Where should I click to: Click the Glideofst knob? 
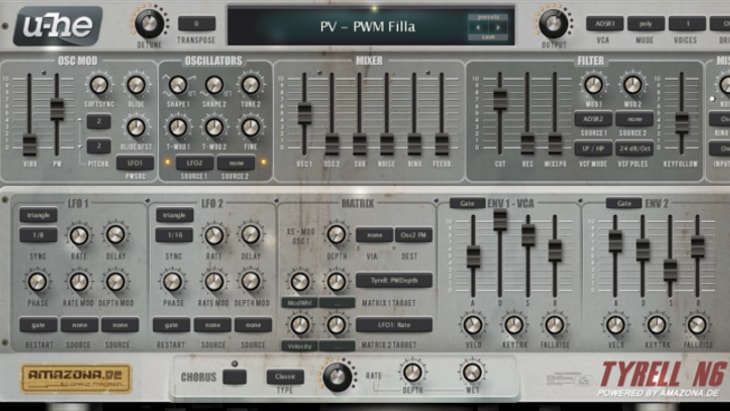136,127
